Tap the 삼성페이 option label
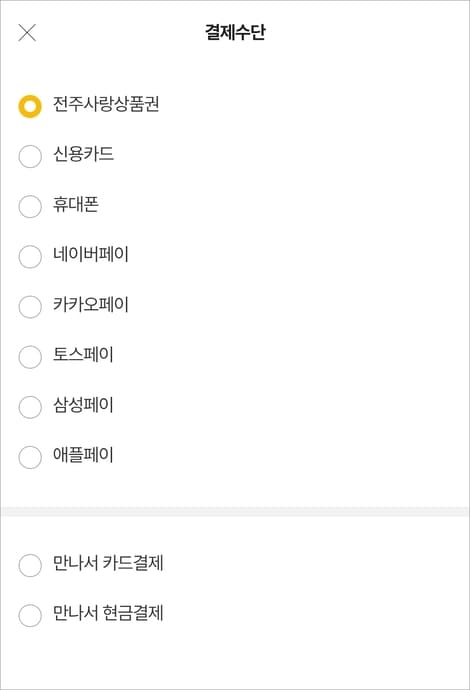470x690 pixels. [83, 405]
